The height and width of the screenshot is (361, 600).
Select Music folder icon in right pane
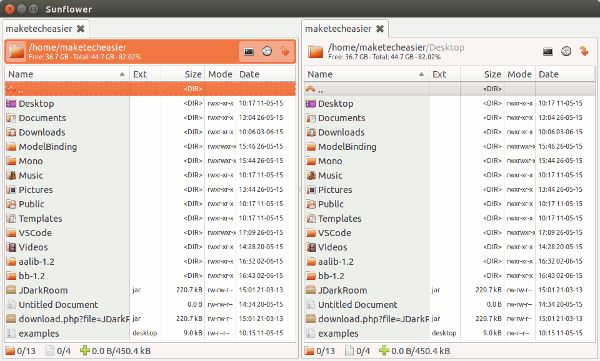[x=311, y=175]
